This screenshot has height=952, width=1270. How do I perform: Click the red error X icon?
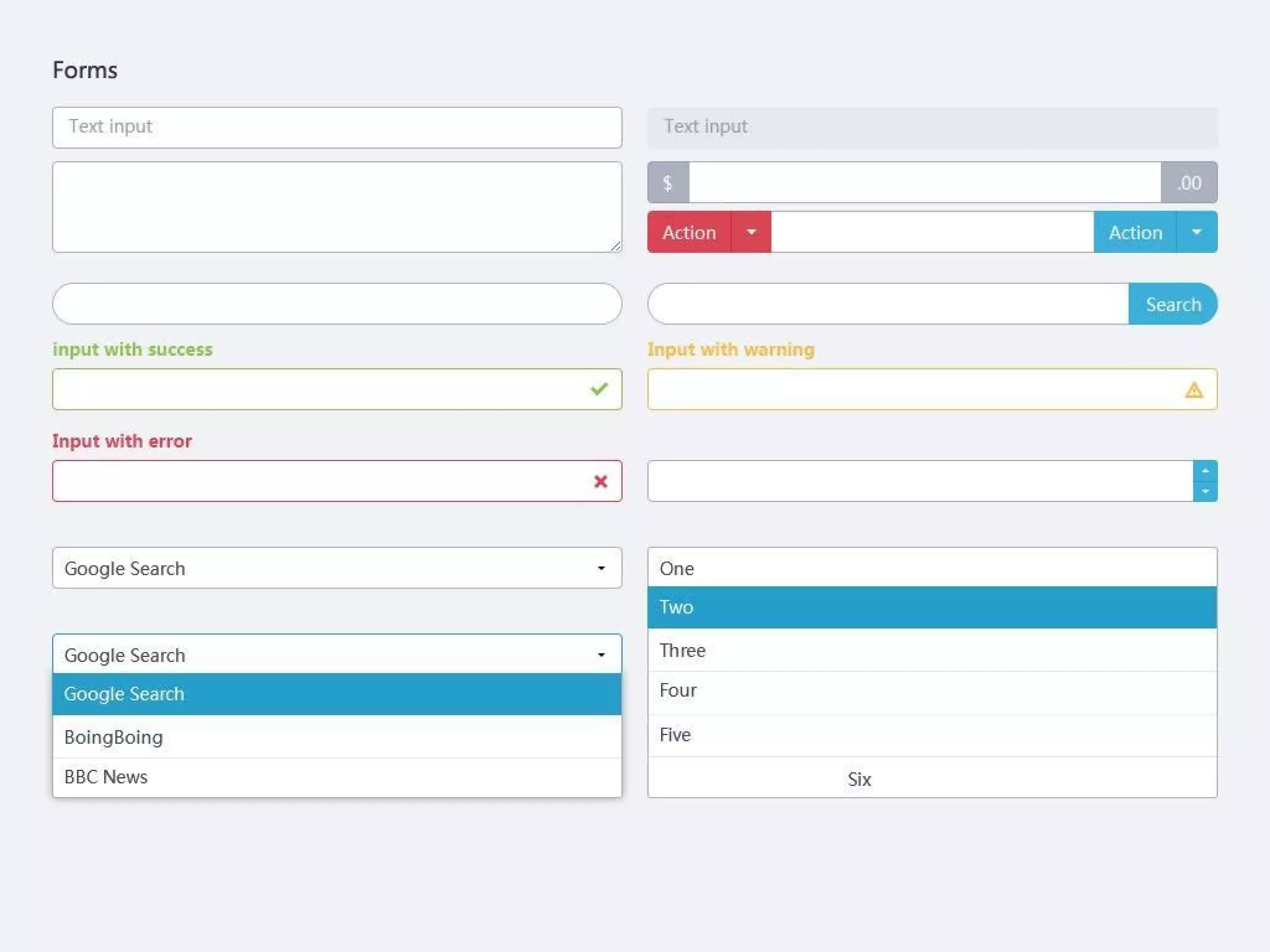coord(600,482)
